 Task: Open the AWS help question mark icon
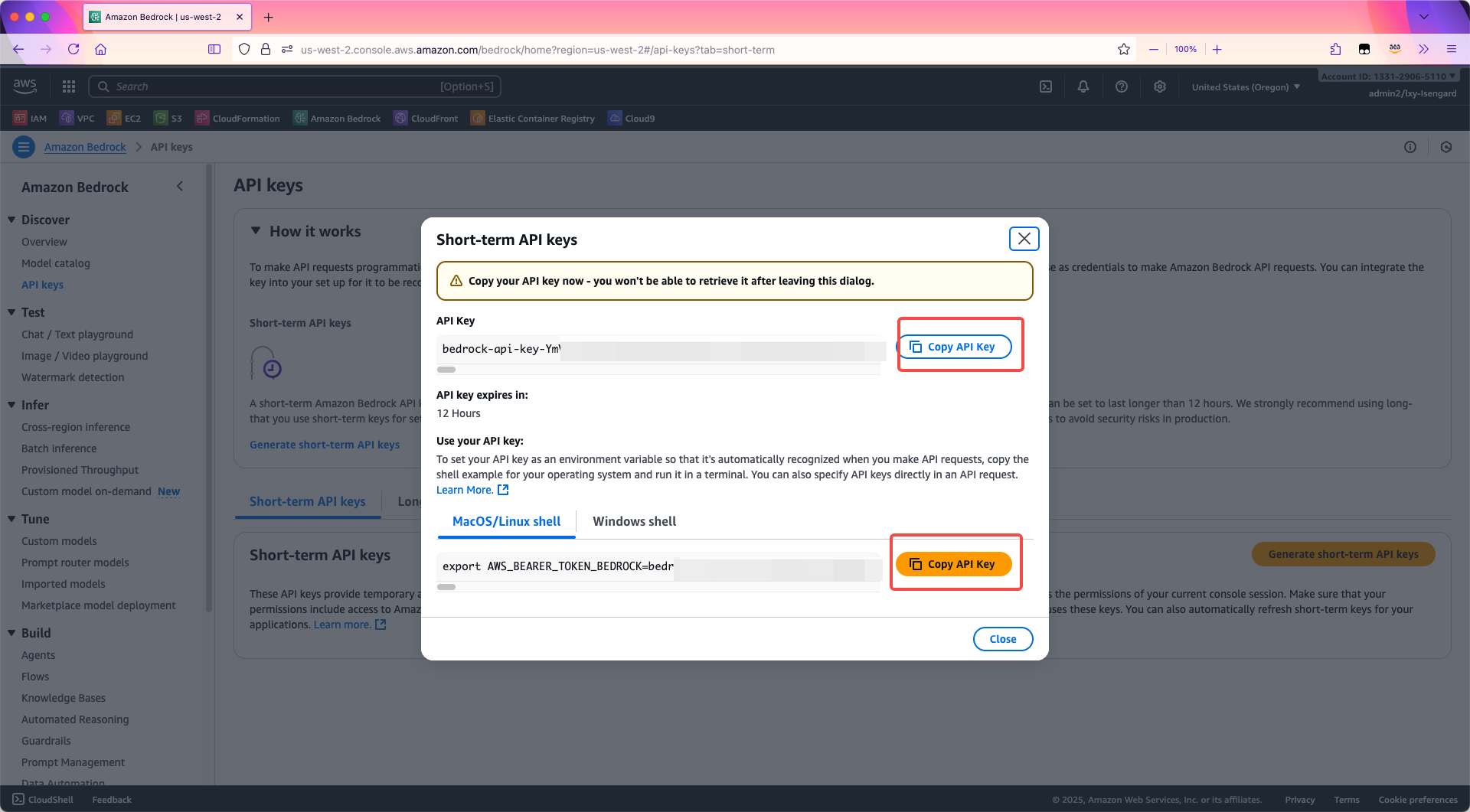[1122, 86]
